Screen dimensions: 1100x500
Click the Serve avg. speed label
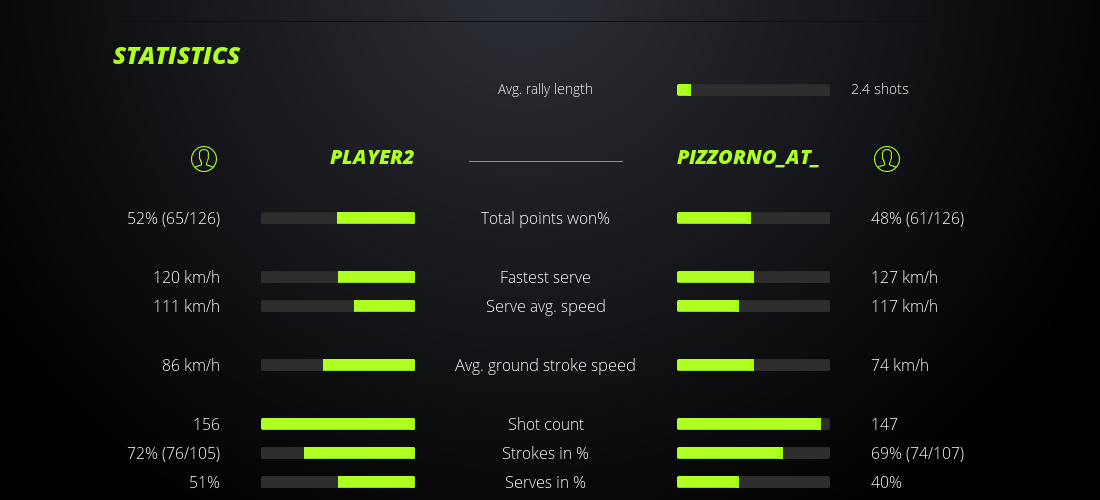click(545, 306)
